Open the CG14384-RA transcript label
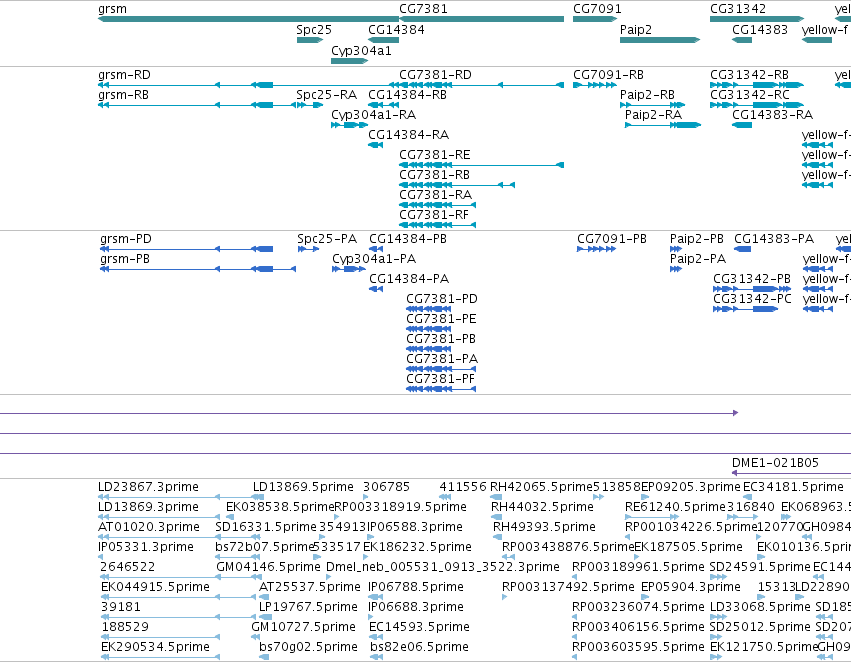Viewport: 851px width, 662px height. tap(408, 135)
